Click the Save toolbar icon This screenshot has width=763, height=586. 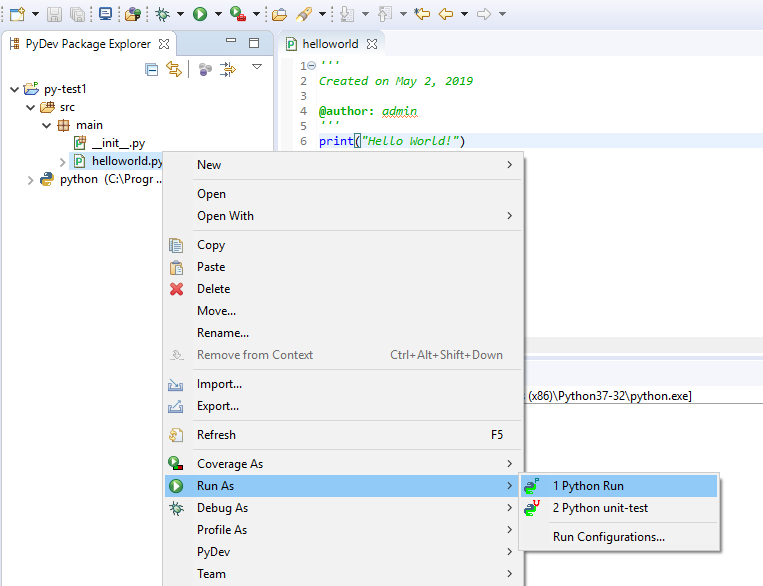[54, 14]
